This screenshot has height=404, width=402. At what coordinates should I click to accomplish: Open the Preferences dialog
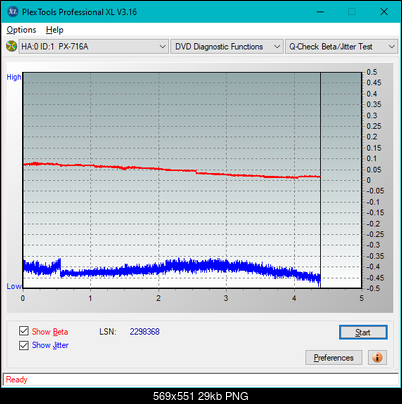click(x=333, y=358)
